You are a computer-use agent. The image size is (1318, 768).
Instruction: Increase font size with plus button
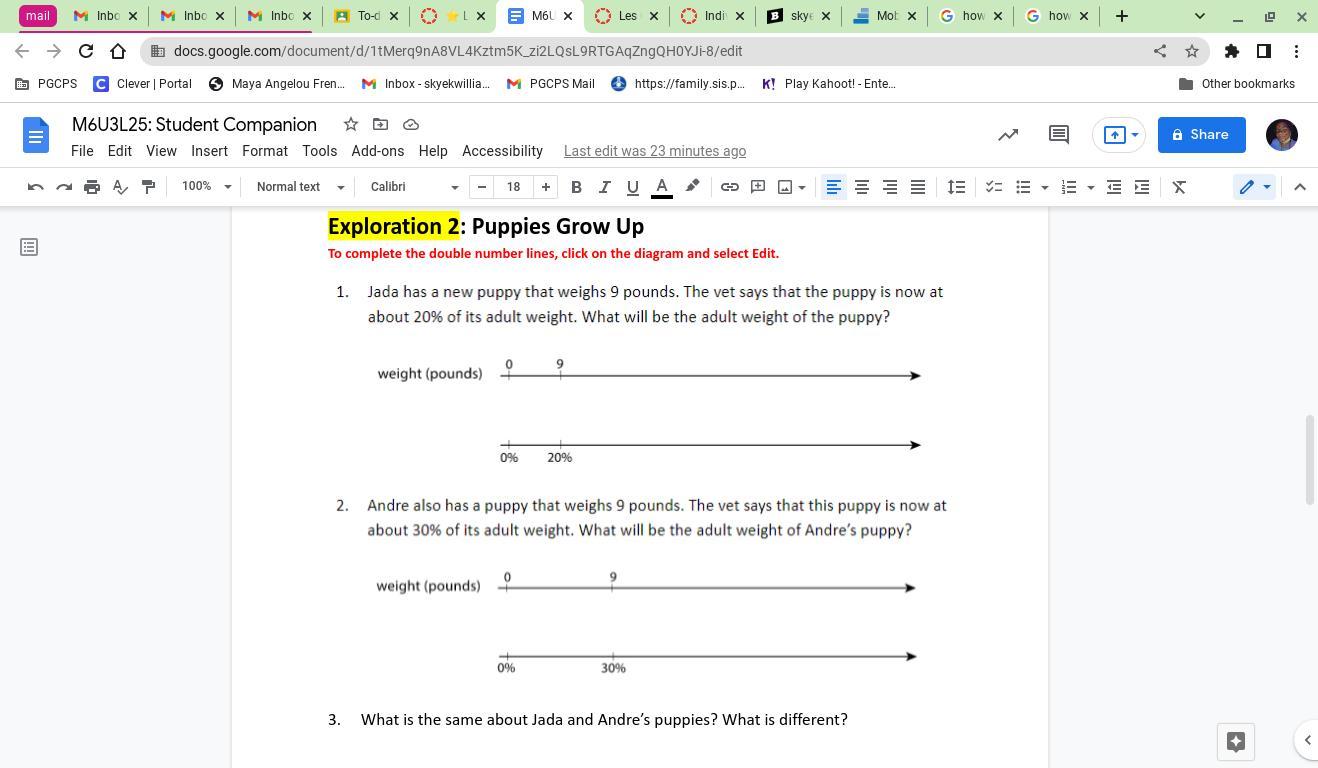pyautogui.click(x=546, y=187)
